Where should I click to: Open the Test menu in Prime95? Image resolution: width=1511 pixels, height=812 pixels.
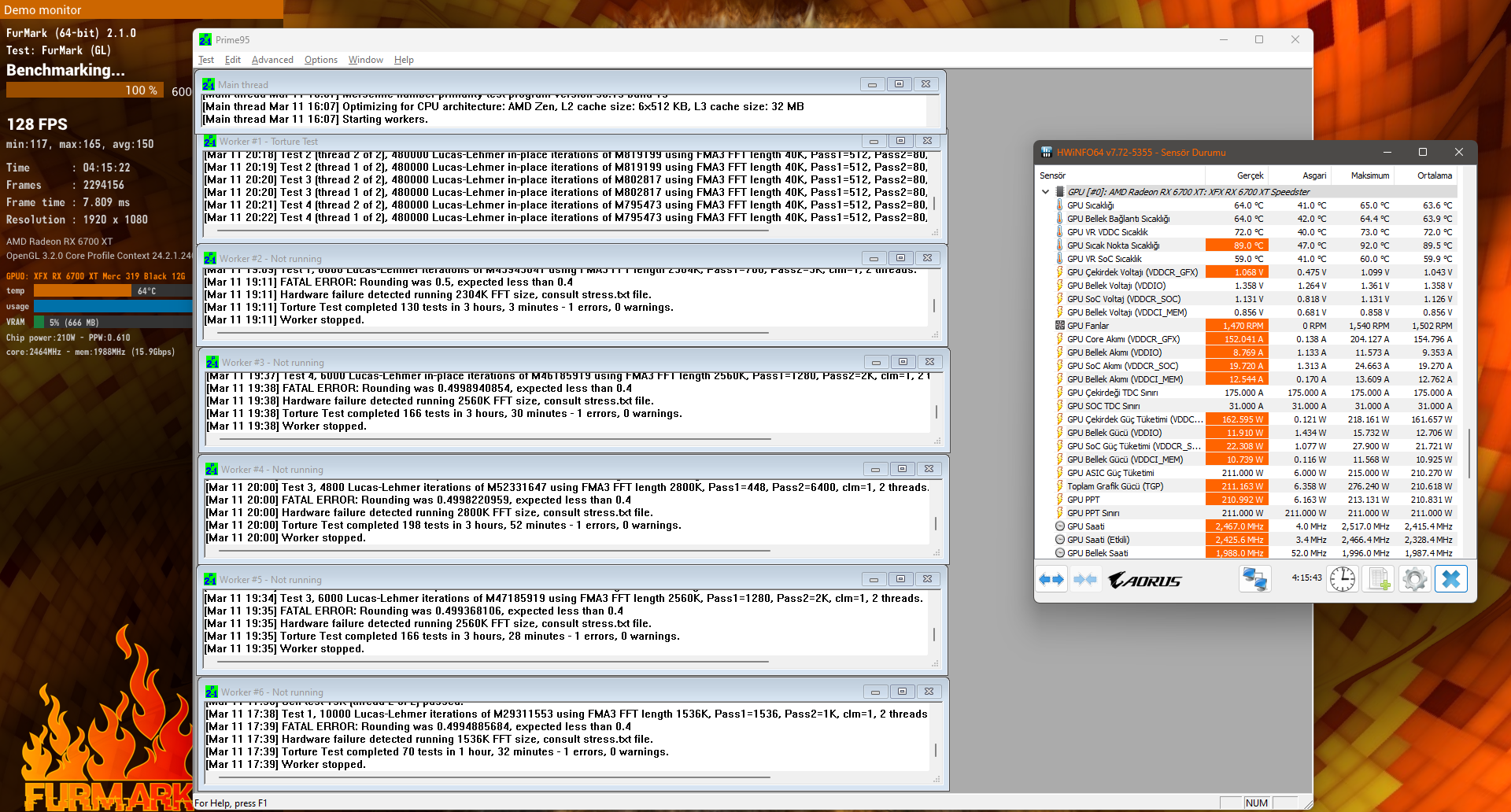pos(206,60)
